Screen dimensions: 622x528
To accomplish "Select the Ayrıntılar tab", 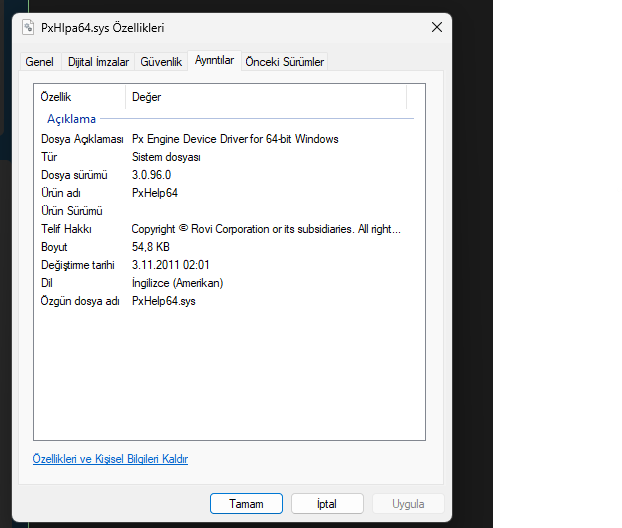I will click(x=214, y=60).
